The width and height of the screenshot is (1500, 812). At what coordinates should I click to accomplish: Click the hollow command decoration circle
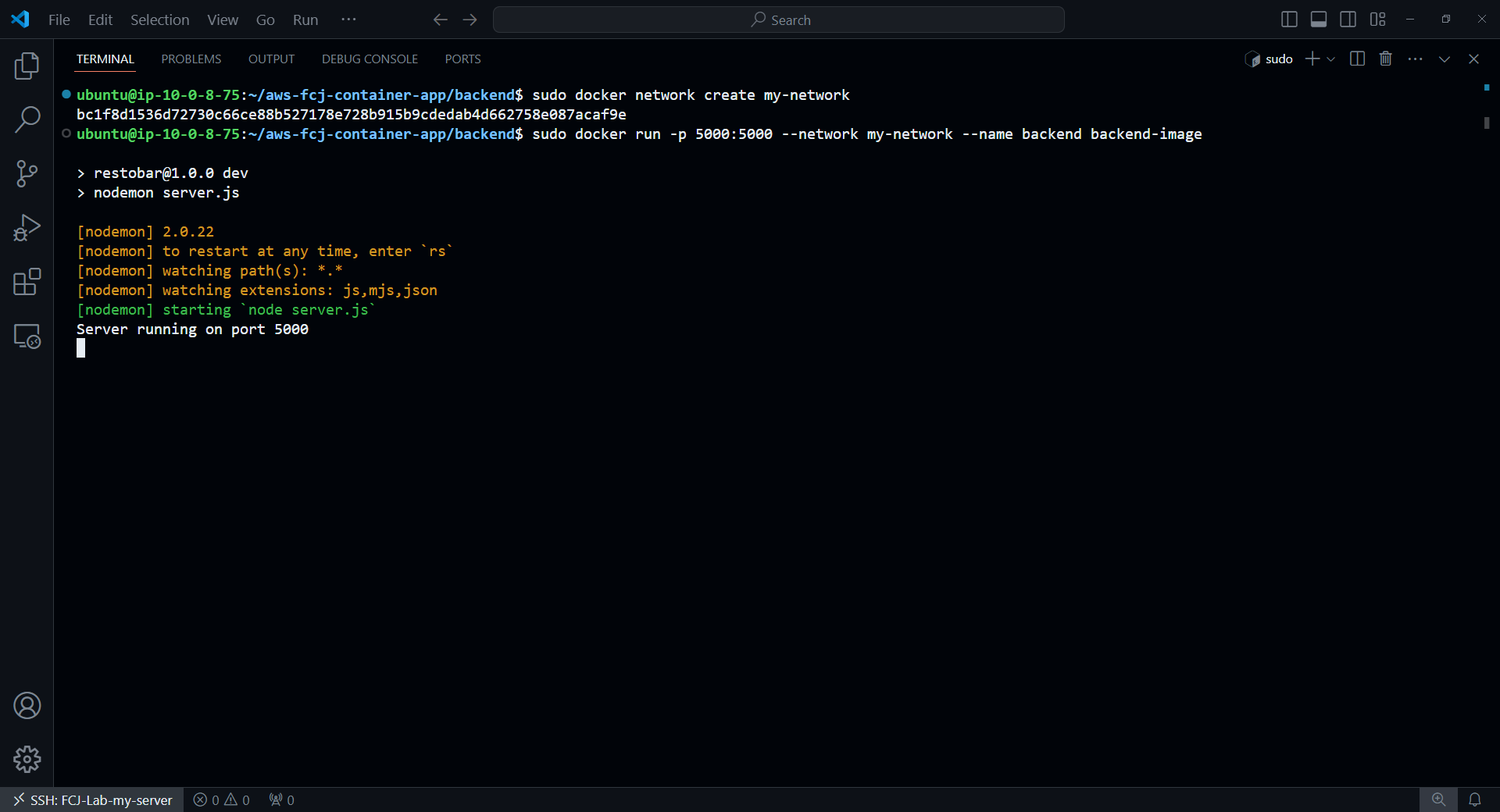pyautogui.click(x=66, y=134)
